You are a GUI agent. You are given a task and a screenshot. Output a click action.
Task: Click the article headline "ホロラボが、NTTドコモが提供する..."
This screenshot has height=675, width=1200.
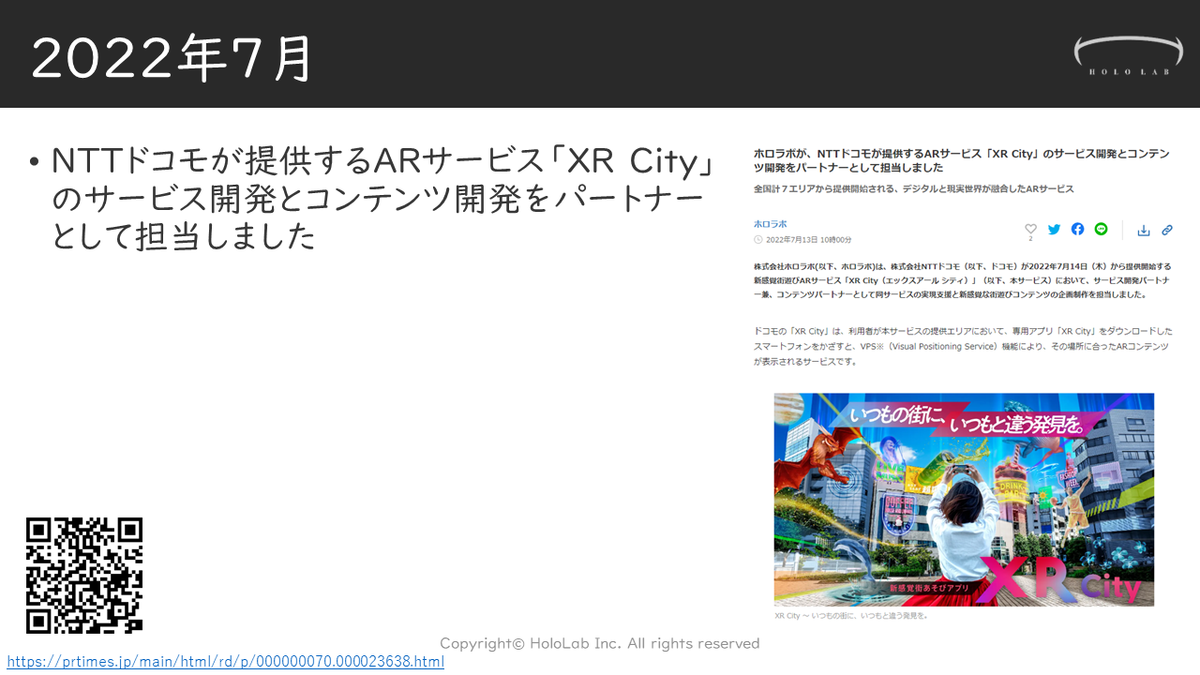pos(961,161)
